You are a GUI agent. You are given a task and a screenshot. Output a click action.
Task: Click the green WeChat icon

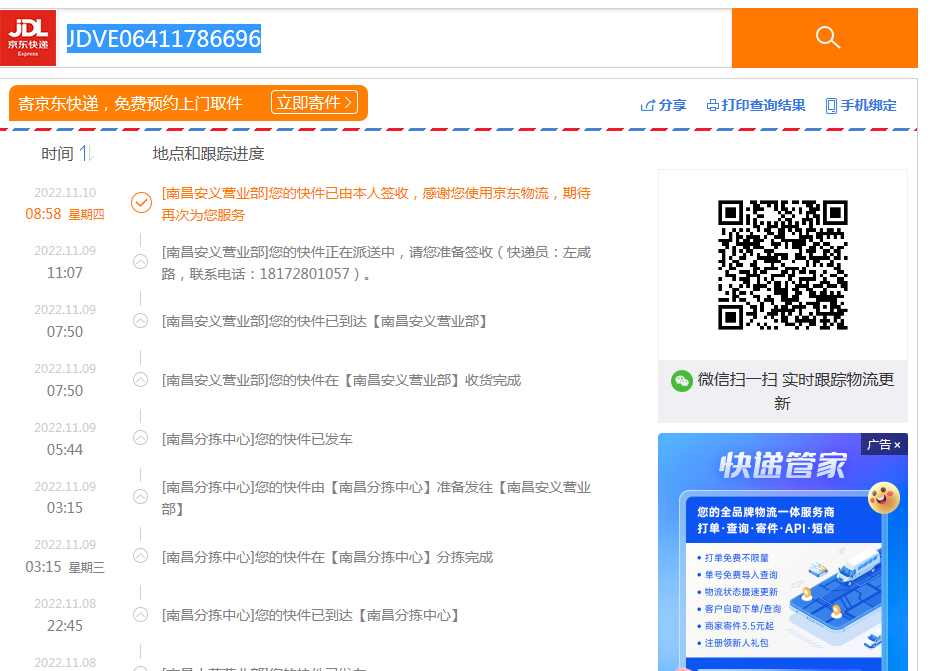click(x=681, y=381)
